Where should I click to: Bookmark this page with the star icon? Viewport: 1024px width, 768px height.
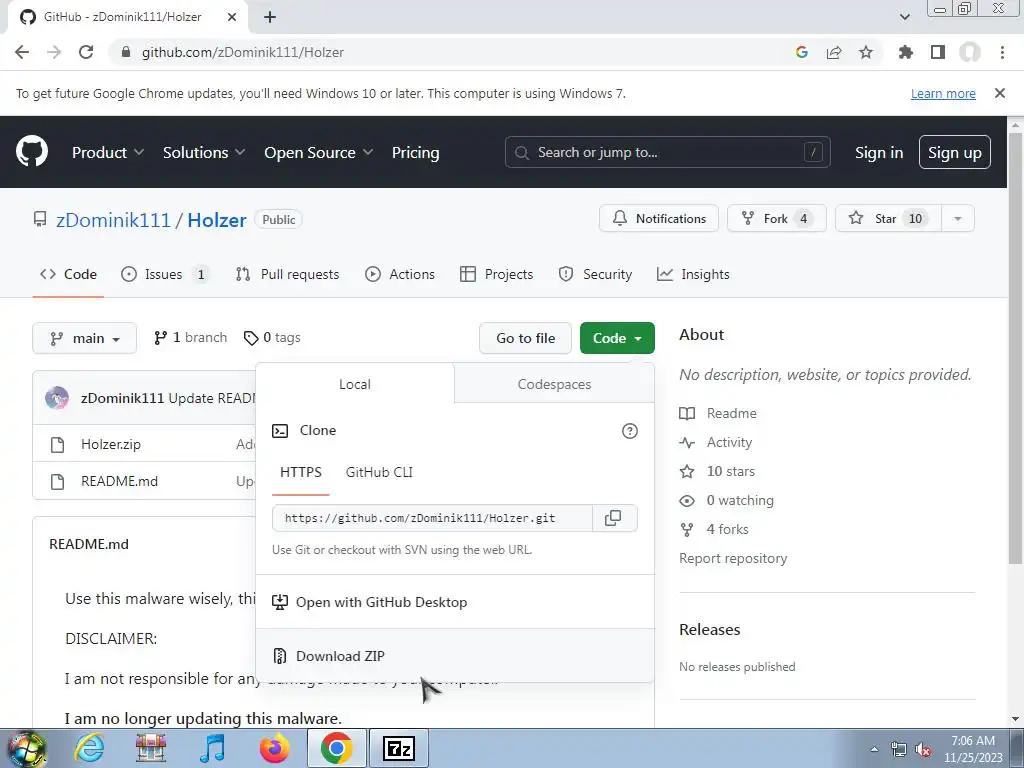866,52
